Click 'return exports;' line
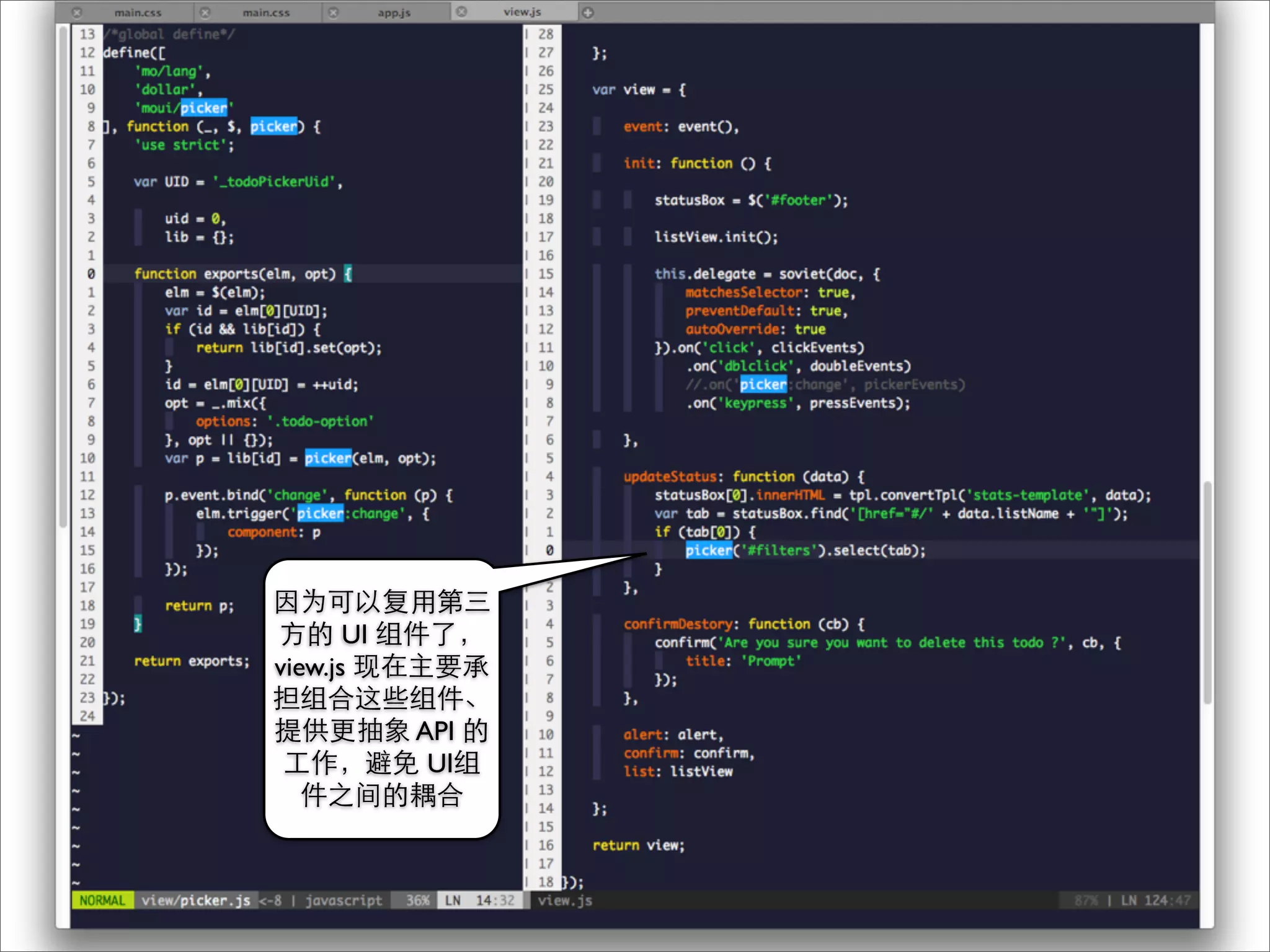Screen dimensions: 1270x952 point(192,661)
